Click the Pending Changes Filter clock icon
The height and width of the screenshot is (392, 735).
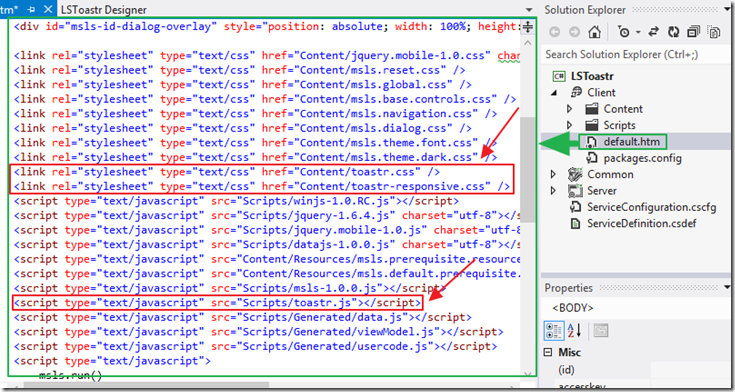[625, 32]
